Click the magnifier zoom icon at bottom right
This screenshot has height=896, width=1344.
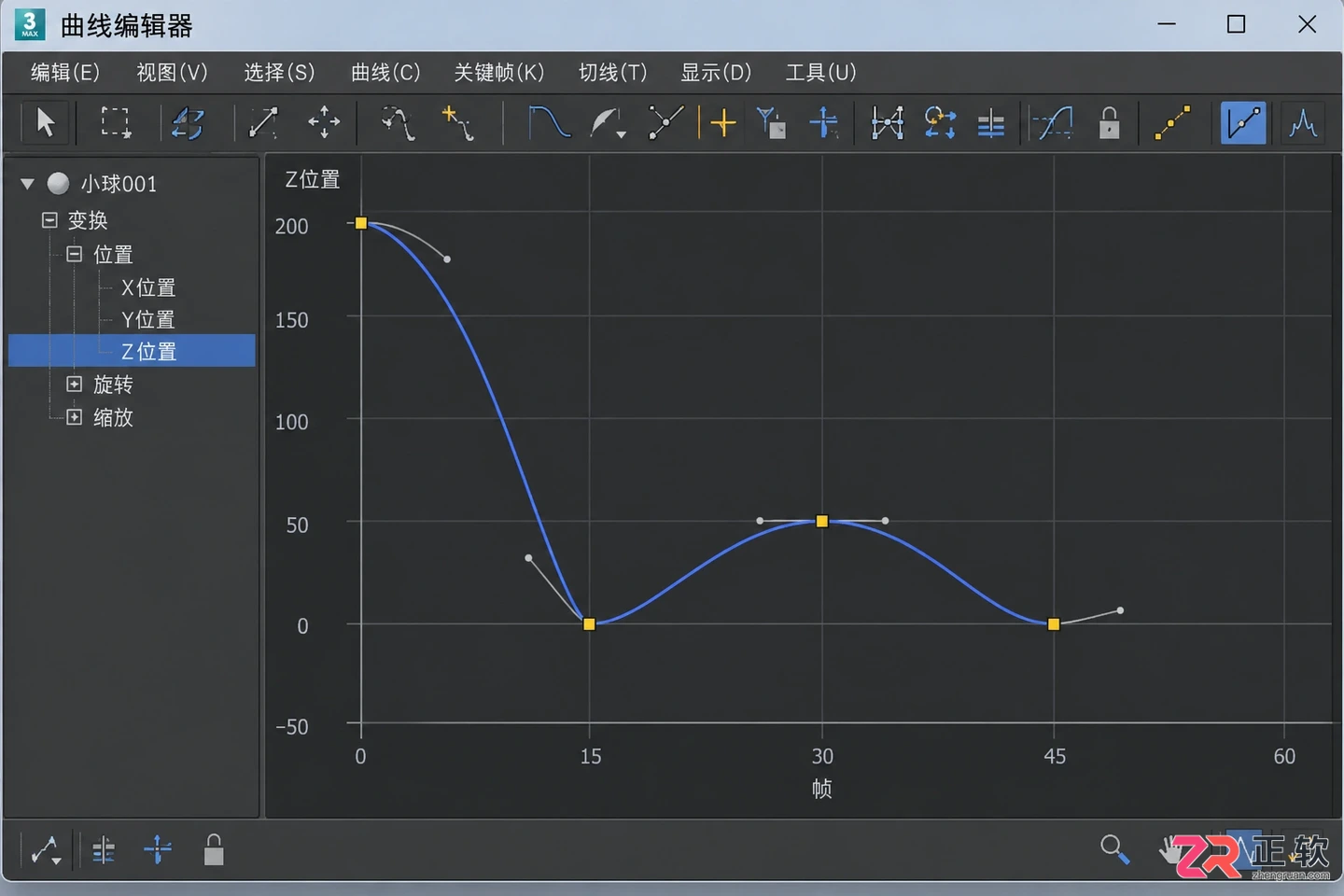(x=1114, y=849)
